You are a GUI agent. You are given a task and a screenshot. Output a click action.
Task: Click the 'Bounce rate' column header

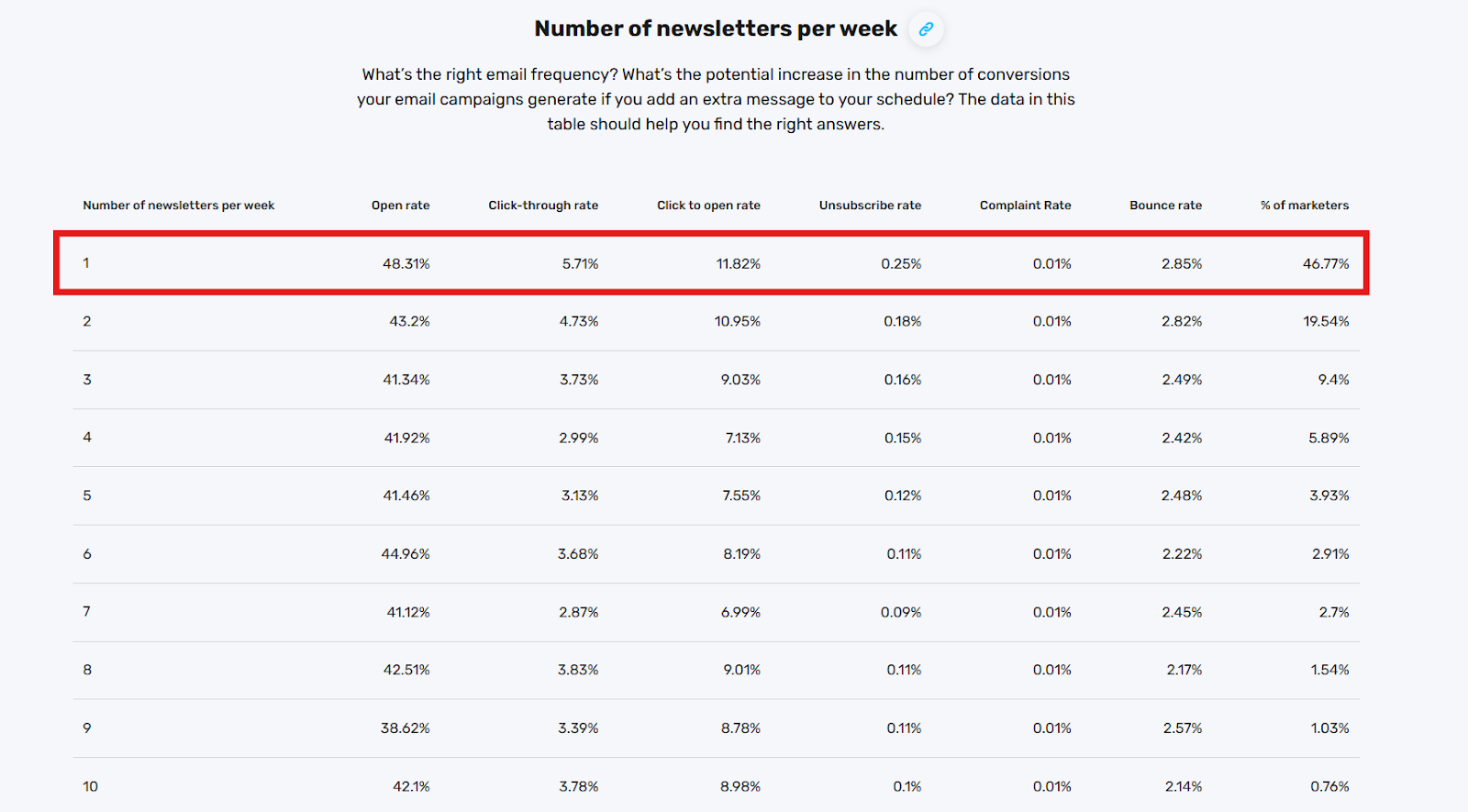1165,206
